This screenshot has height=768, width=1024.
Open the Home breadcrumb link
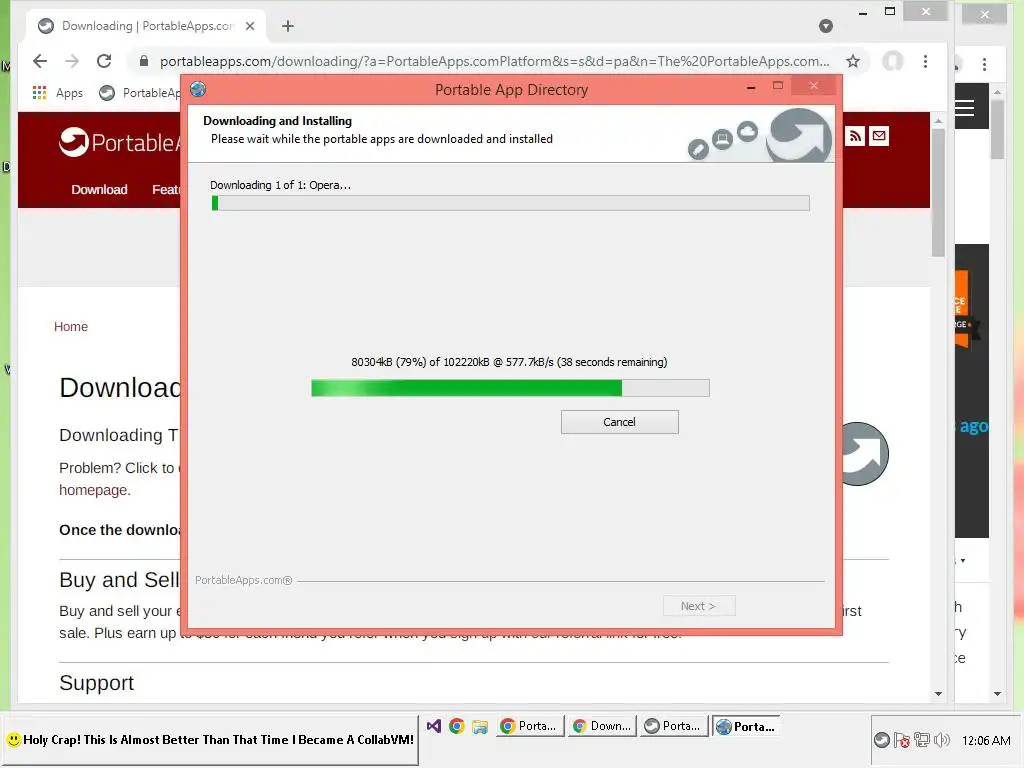click(71, 327)
